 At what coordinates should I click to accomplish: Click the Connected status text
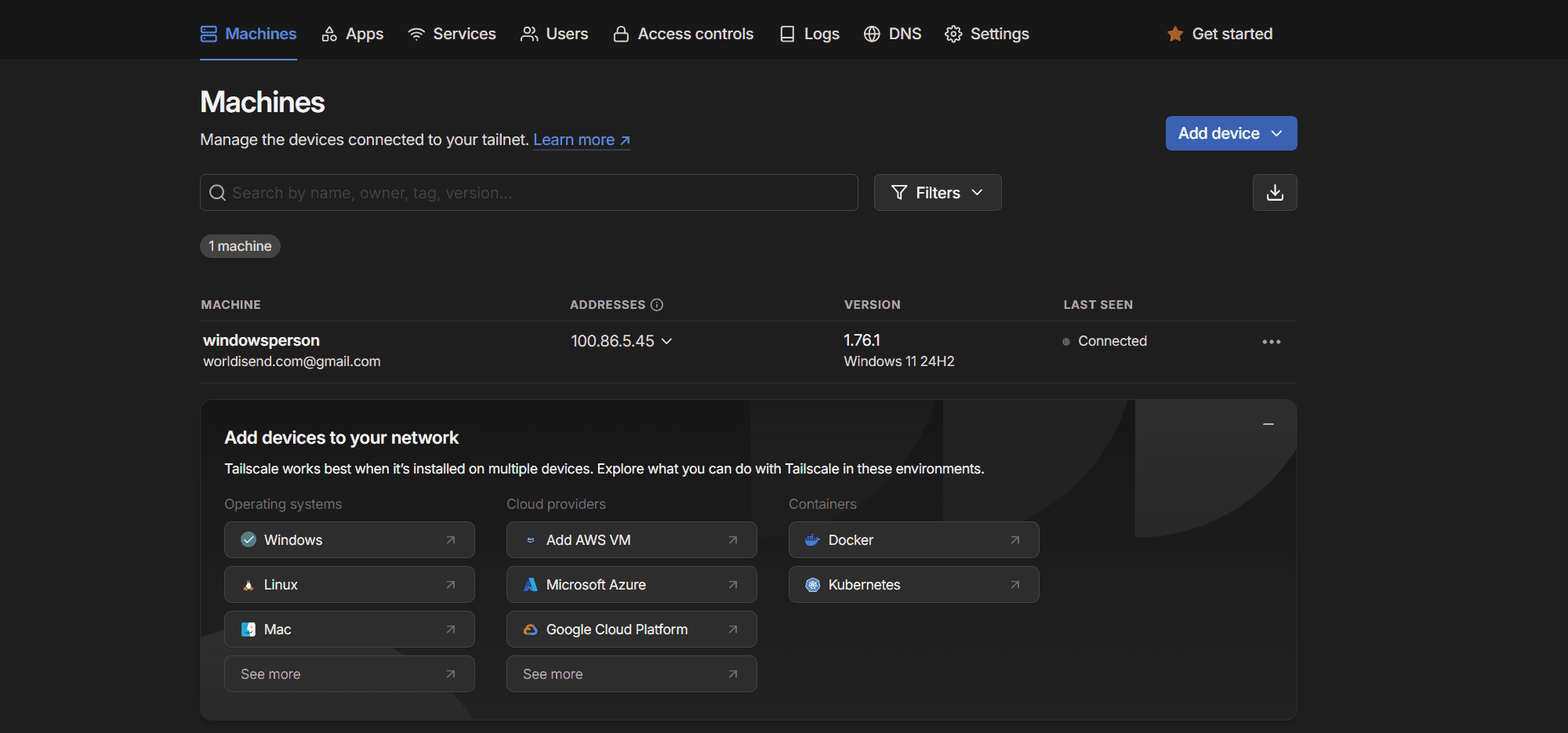(1112, 341)
